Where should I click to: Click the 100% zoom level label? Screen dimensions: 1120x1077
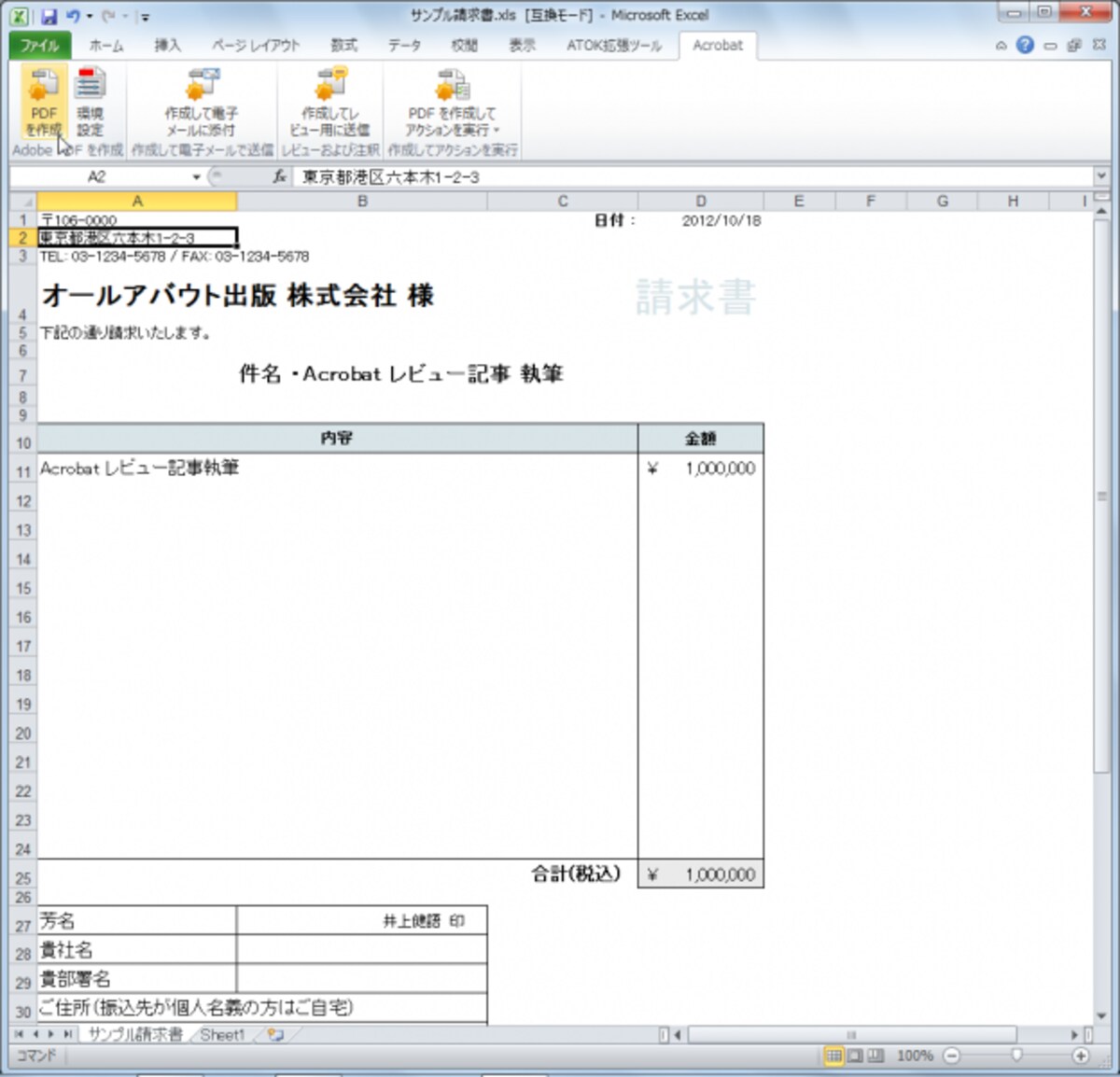pos(915,1056)
